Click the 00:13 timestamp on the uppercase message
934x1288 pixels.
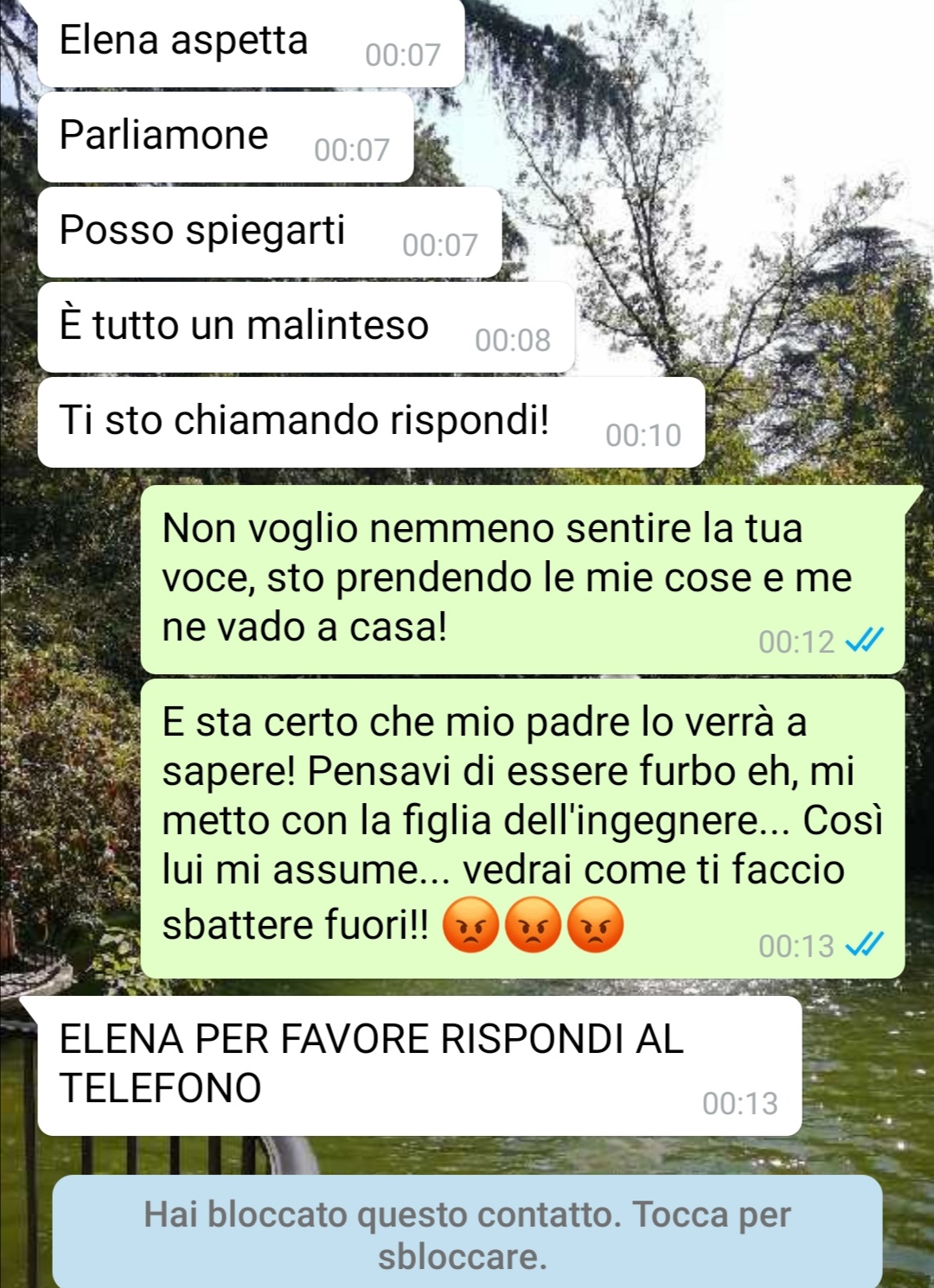740,1103
